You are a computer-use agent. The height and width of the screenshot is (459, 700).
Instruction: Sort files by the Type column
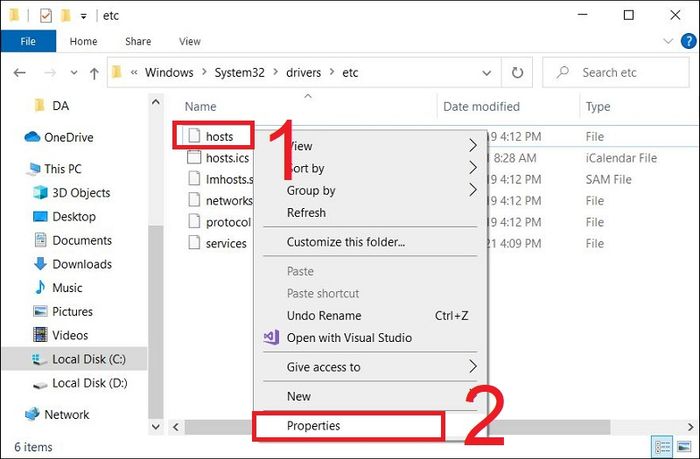point(598,107)
